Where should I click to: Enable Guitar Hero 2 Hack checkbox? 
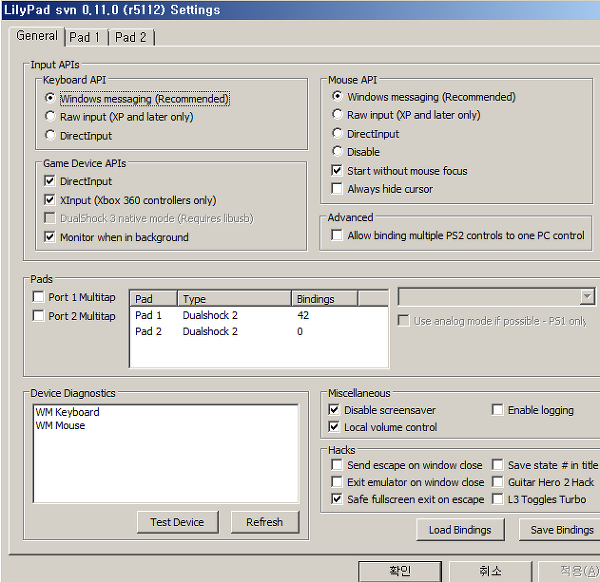tap(497, 481)
